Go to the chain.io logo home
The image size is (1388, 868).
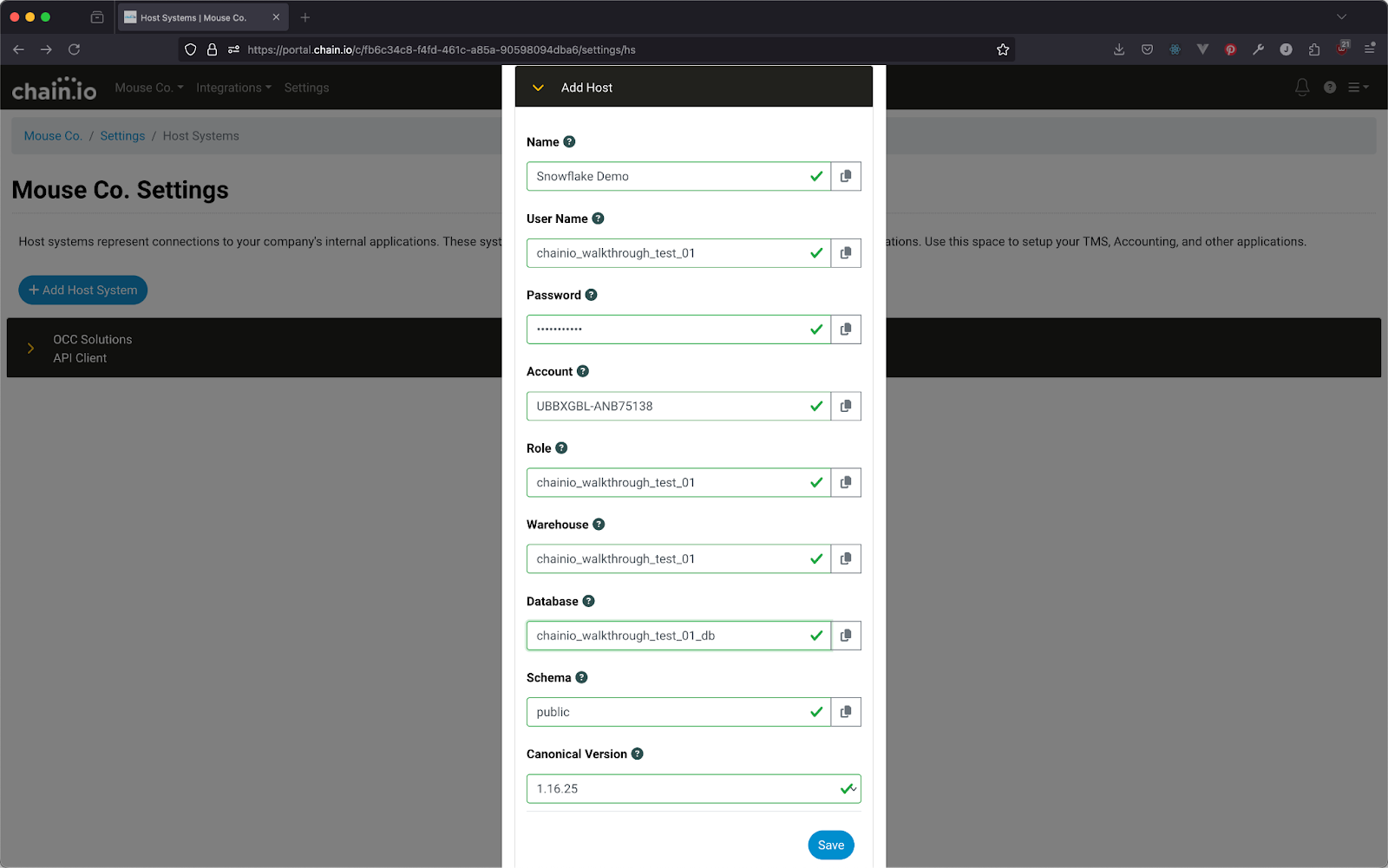click(54, 88)
